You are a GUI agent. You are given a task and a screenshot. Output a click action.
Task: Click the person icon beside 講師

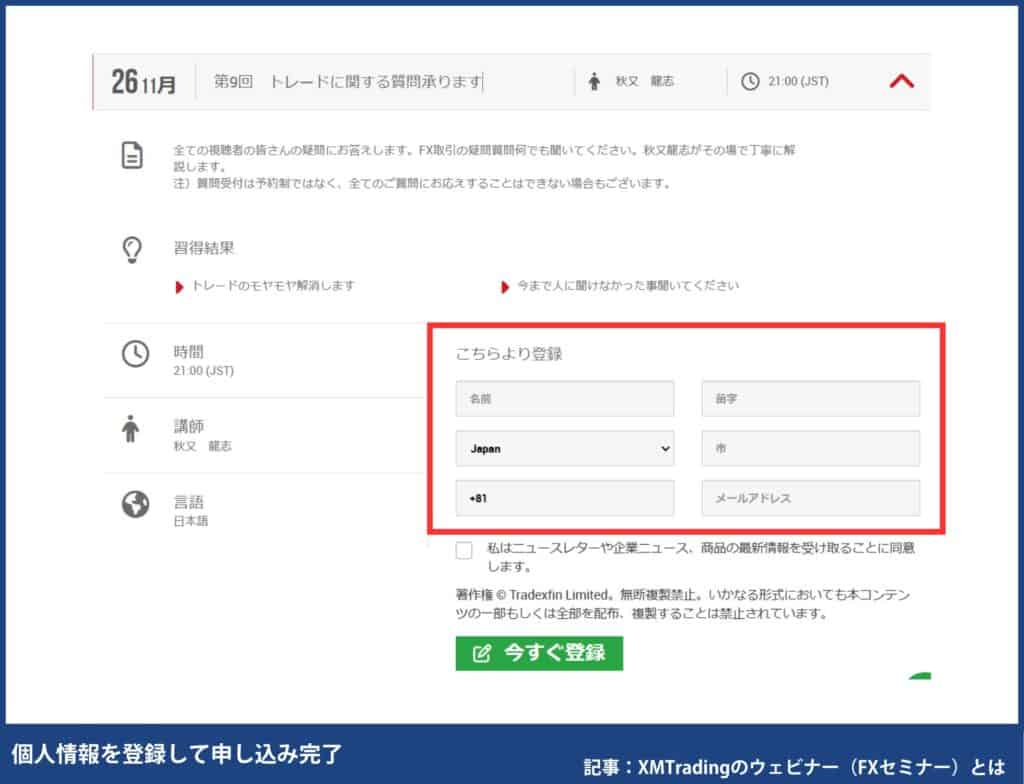tap(131, 429)
